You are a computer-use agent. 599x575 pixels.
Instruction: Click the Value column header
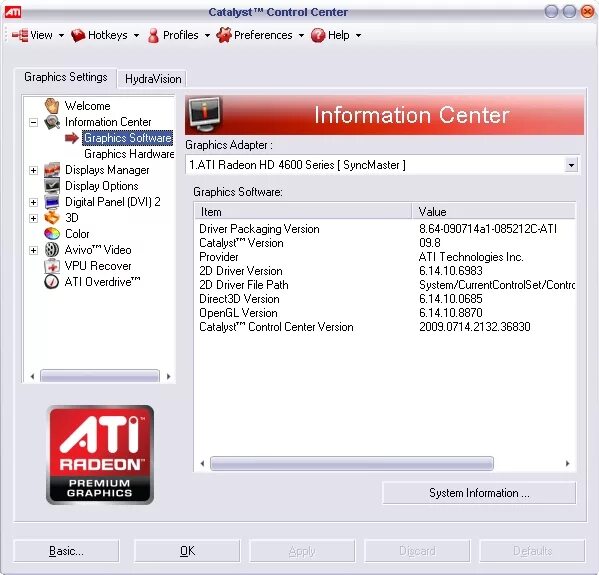pos(494,212)
